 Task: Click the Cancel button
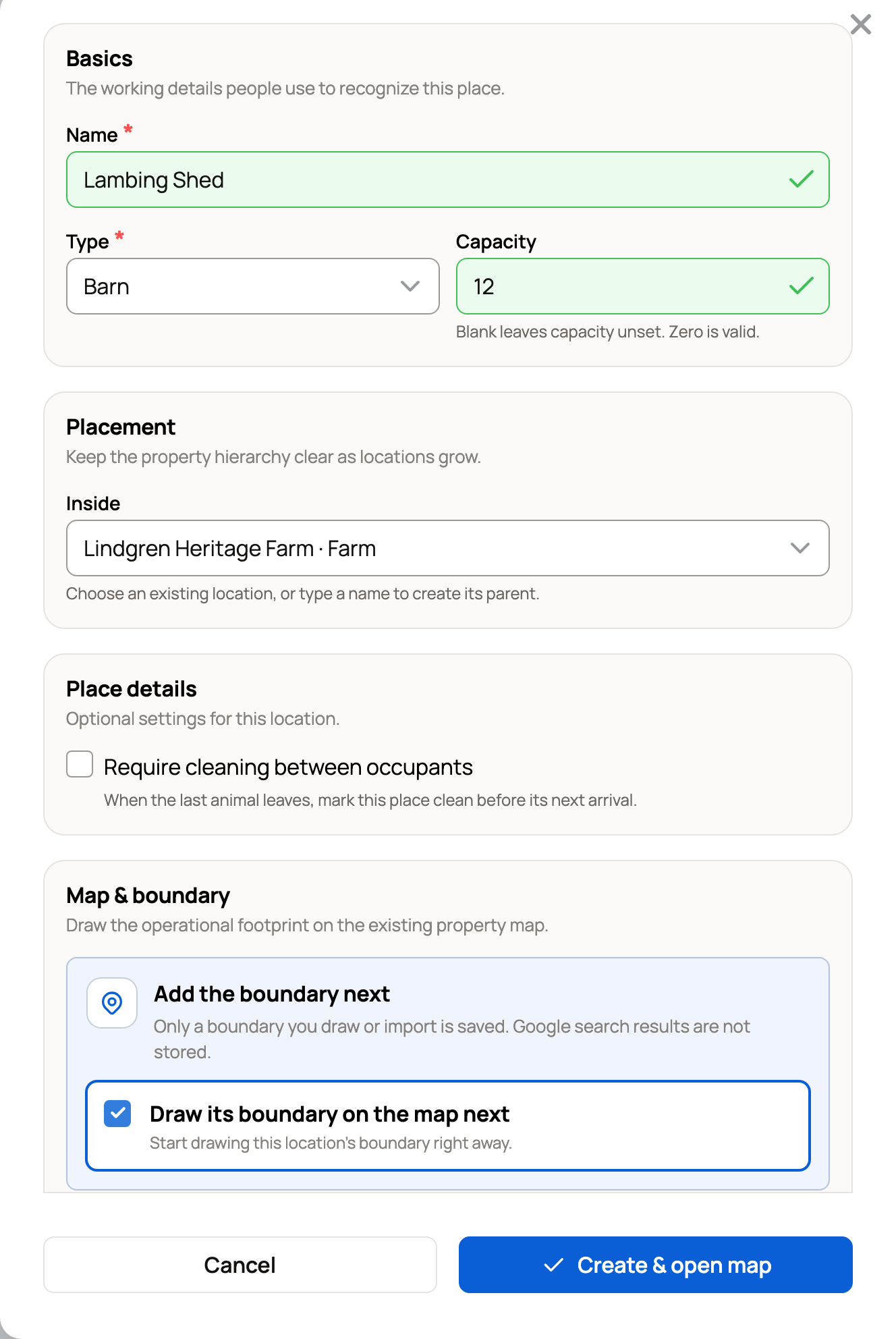pos(240,1265)
